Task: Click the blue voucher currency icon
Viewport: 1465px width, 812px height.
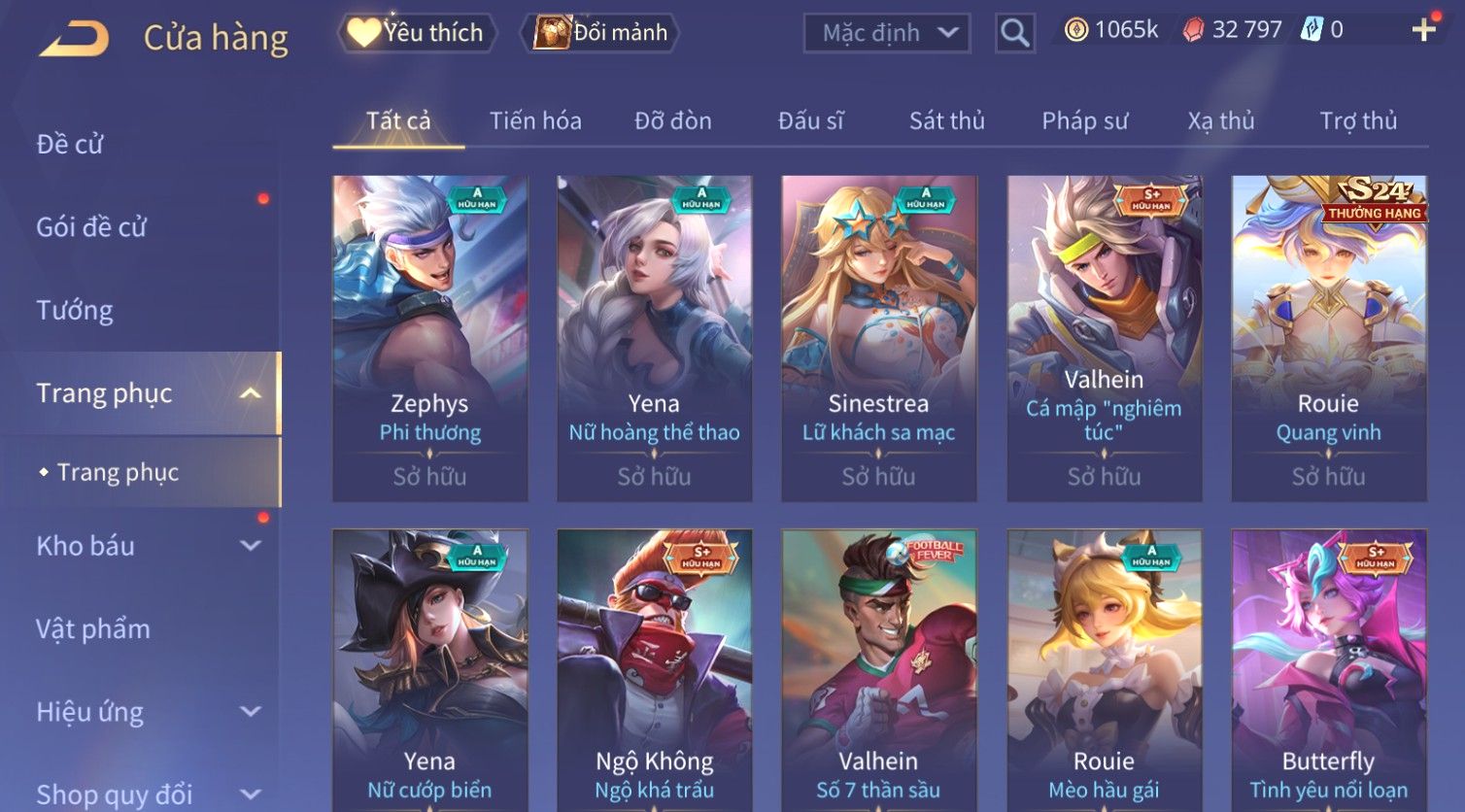Action: click(1312, 30)
